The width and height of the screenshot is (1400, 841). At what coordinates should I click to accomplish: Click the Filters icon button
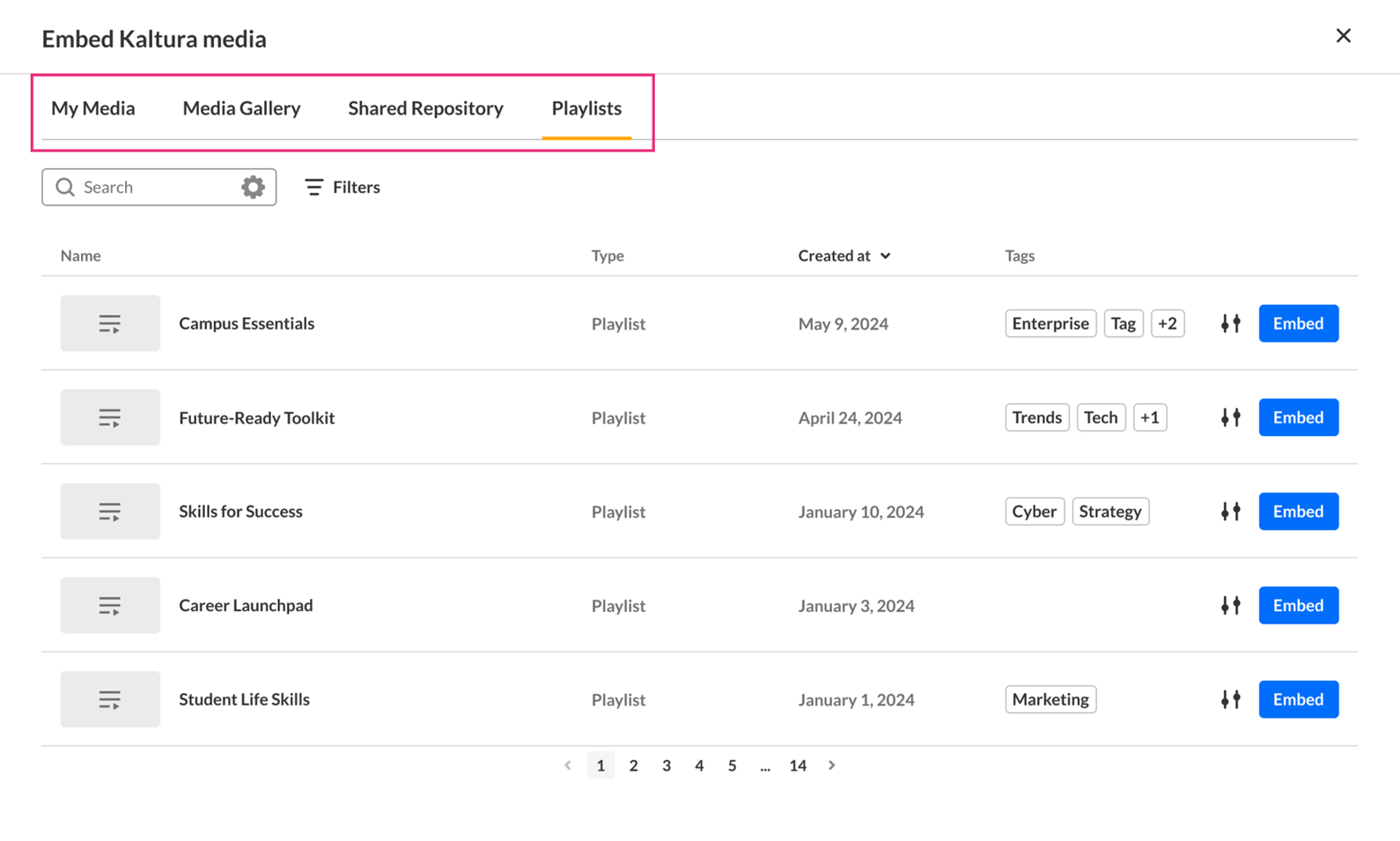pyautogui.click(x=314, y=187)
